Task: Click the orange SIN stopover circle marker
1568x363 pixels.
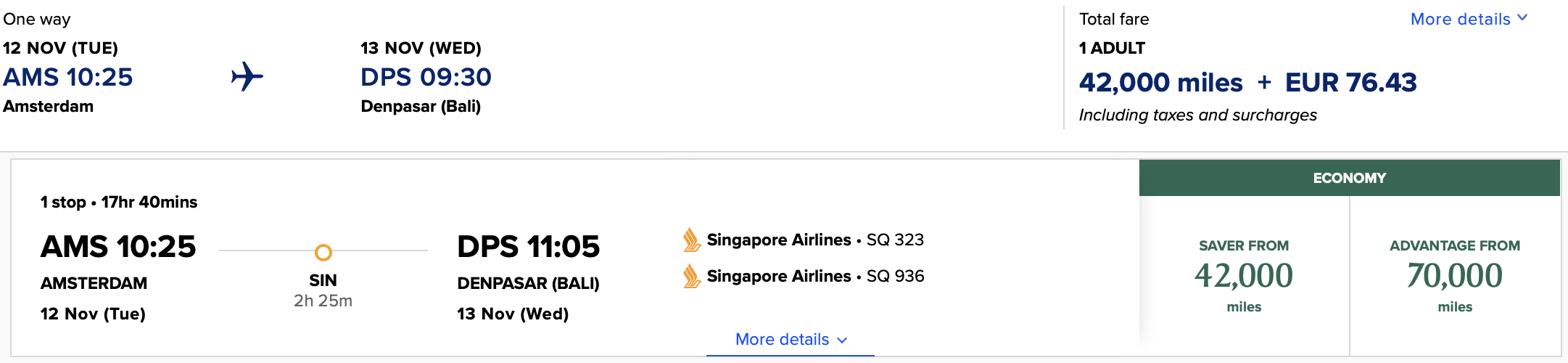Action: pyautogui.click(x=323, y=252)
